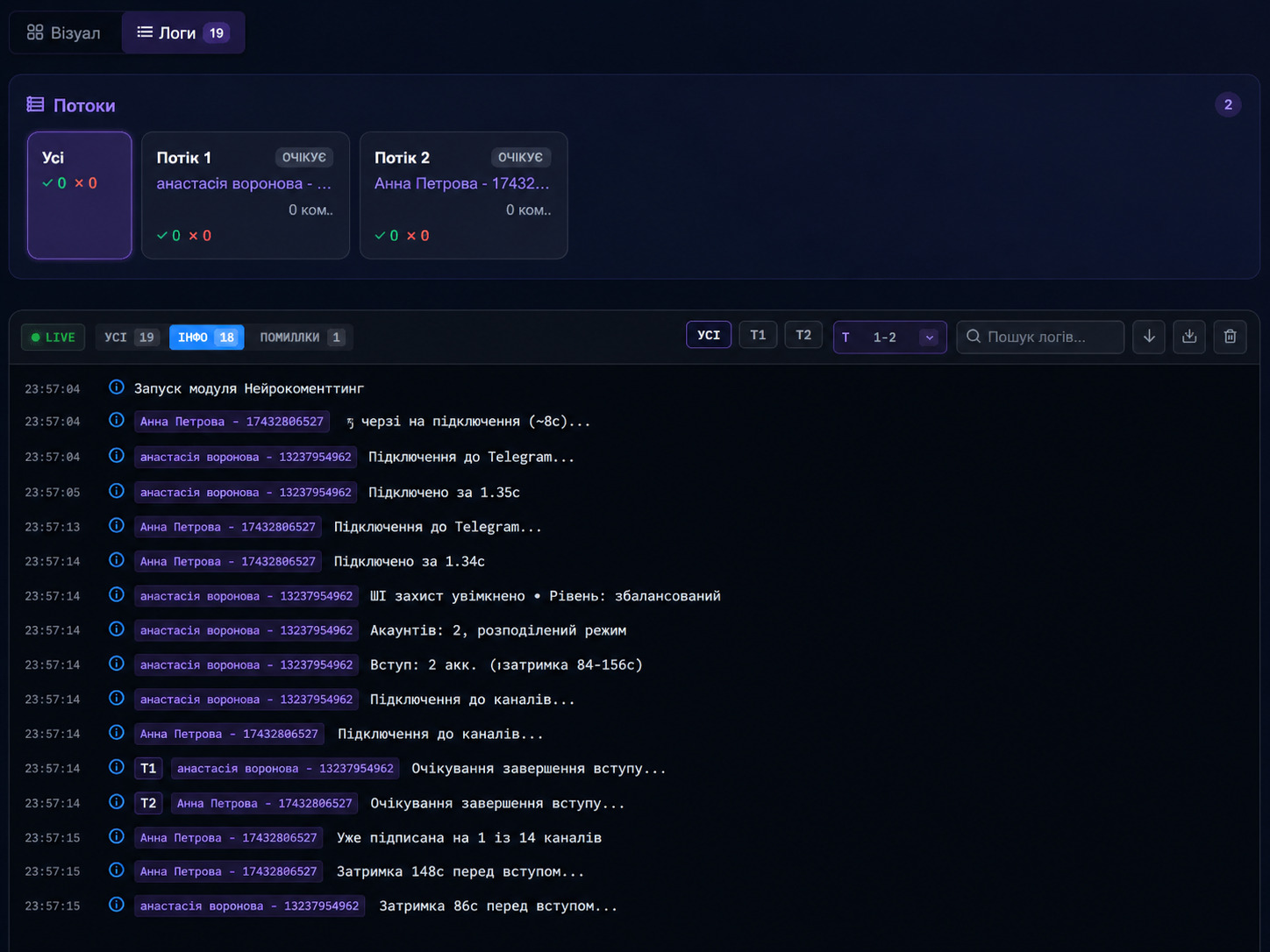Click info icon on Акаунтів: 2 row

pyautogui.click(x=116, y=629)
